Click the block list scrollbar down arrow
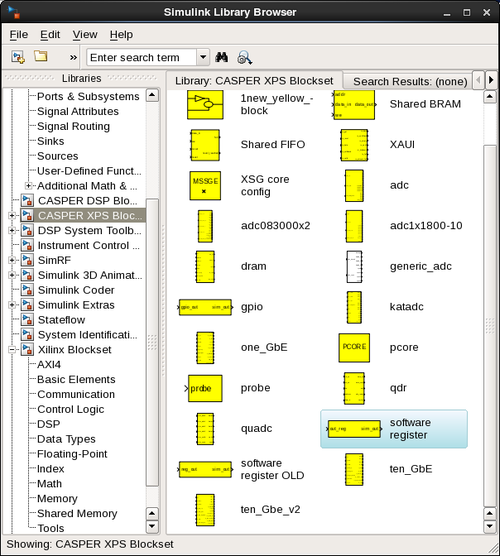Viewport: 500px width, 556px height. coord(490,527)
